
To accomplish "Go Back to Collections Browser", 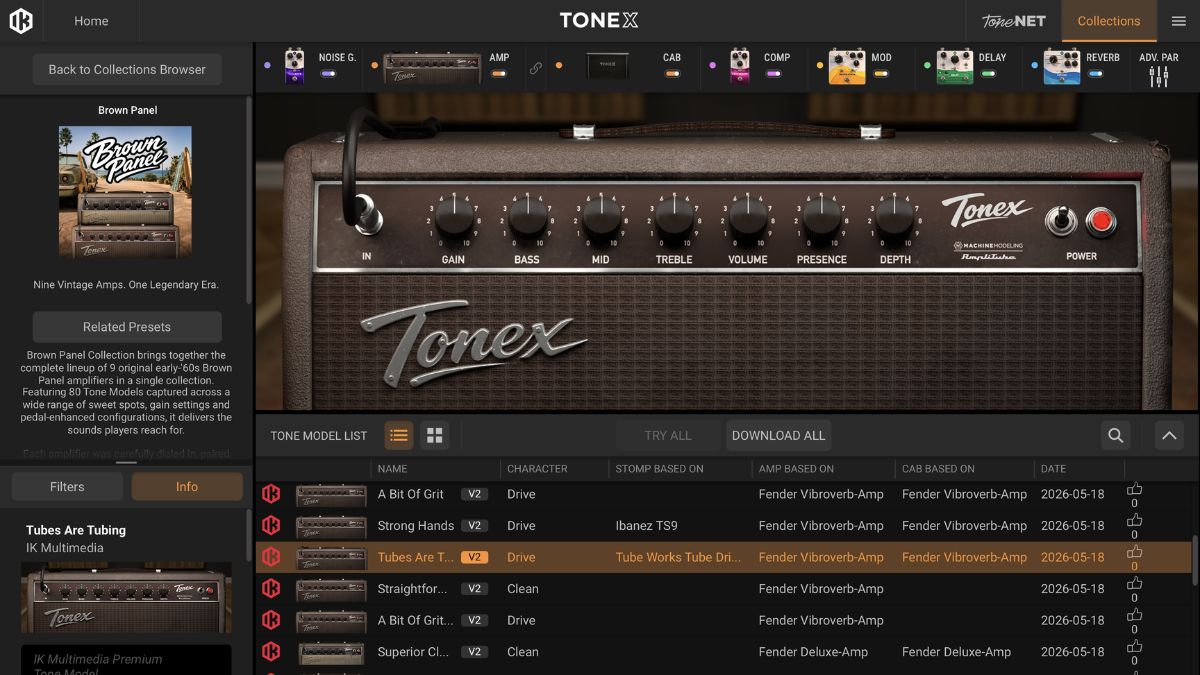I will [127, 69].
